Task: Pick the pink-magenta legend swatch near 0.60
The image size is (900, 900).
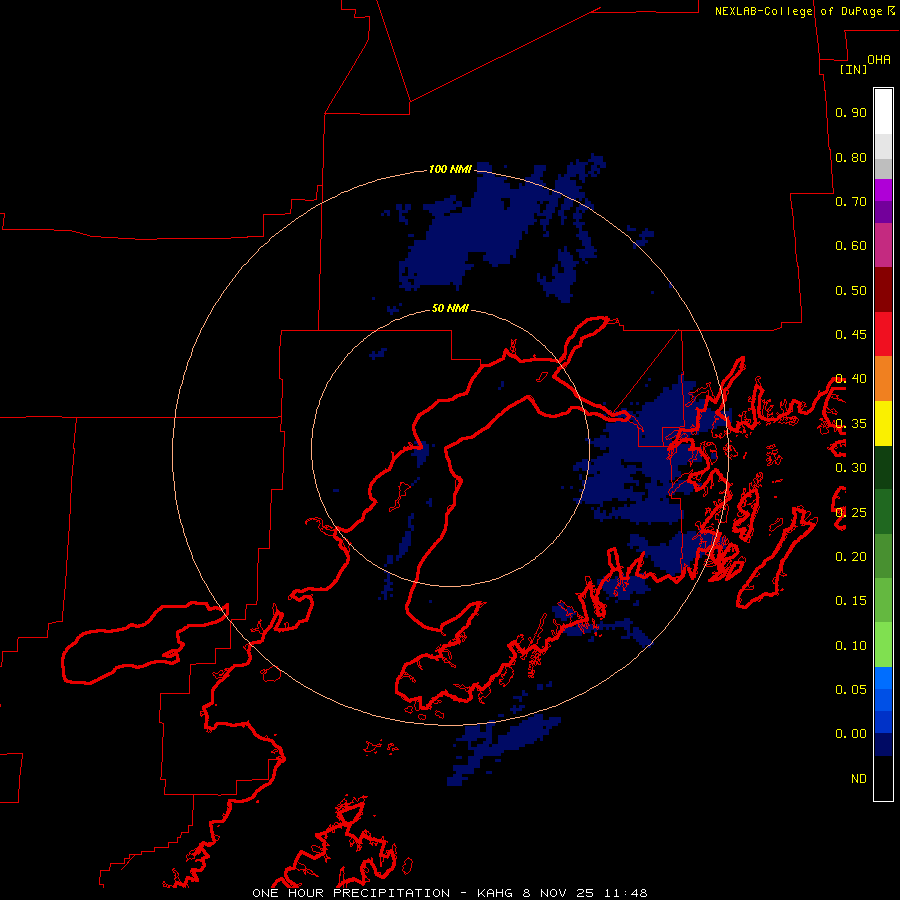Action: [883, 246]
